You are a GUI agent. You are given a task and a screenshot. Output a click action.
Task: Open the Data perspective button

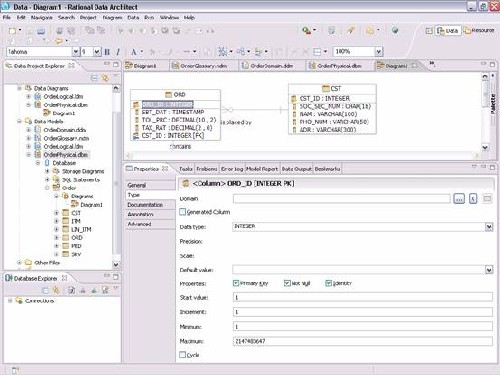pos(448,31)
